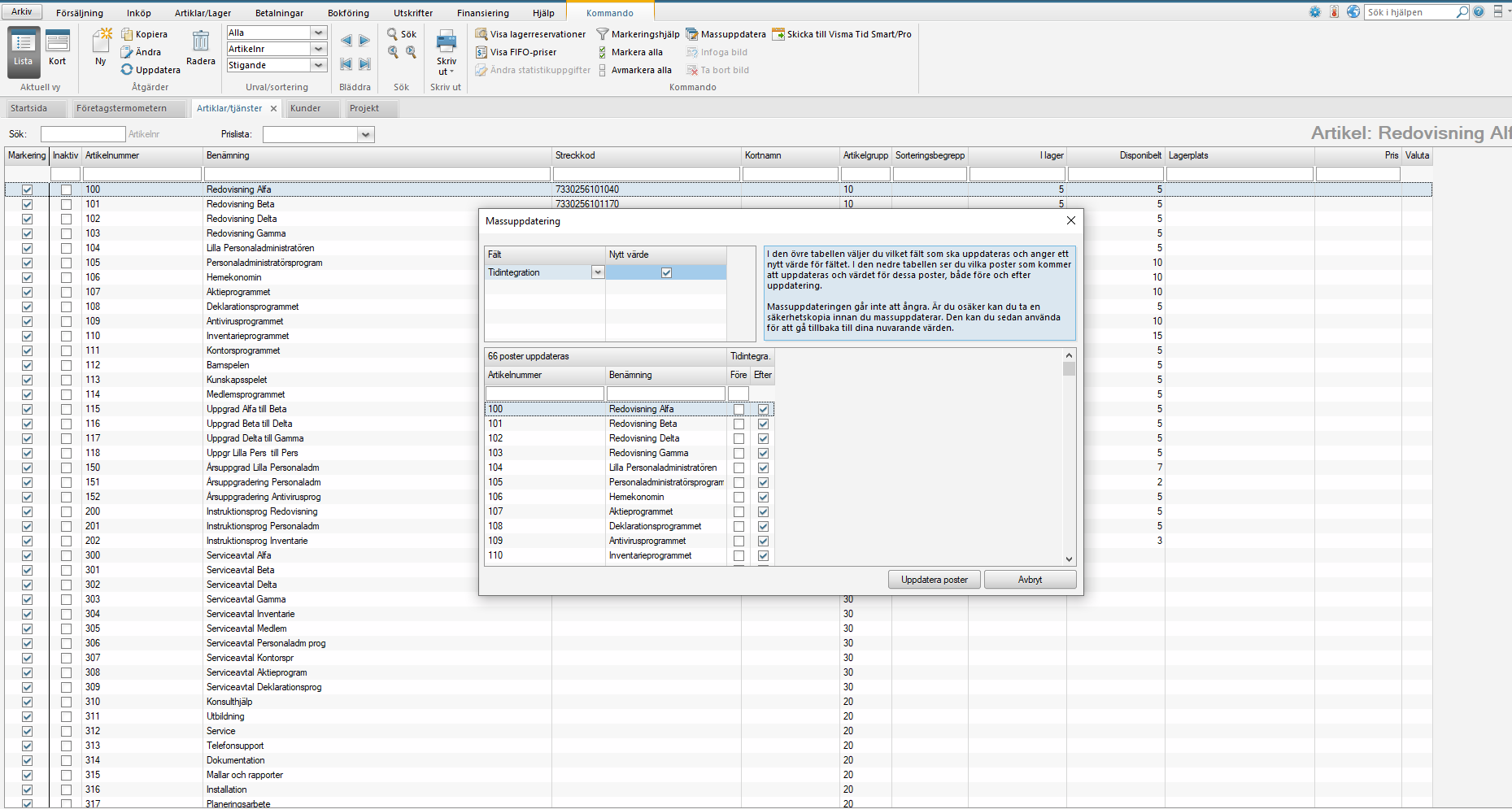Click the Avbryt button

point(1031,580)
